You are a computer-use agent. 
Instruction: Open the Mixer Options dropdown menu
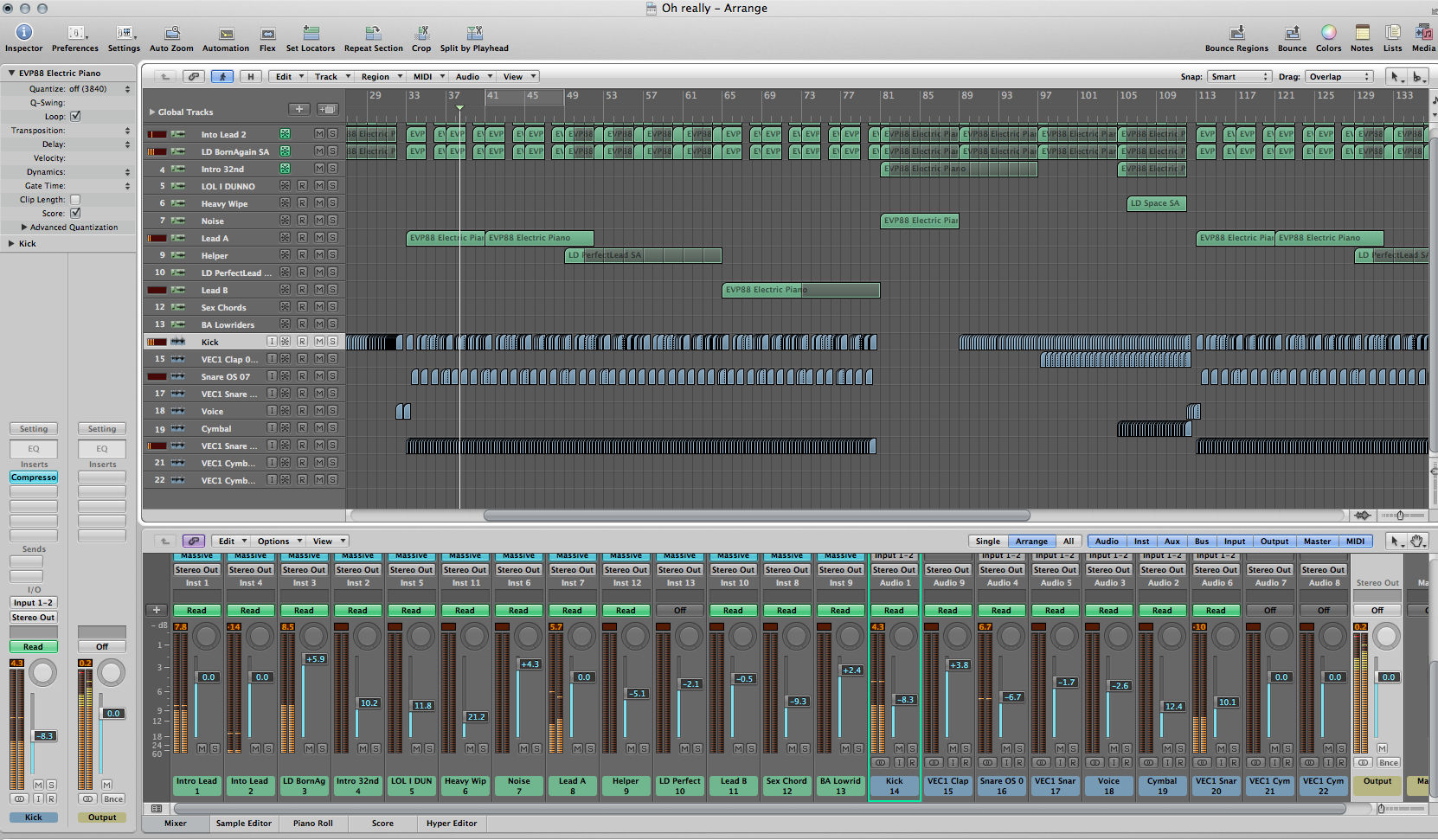click(279, 541)
